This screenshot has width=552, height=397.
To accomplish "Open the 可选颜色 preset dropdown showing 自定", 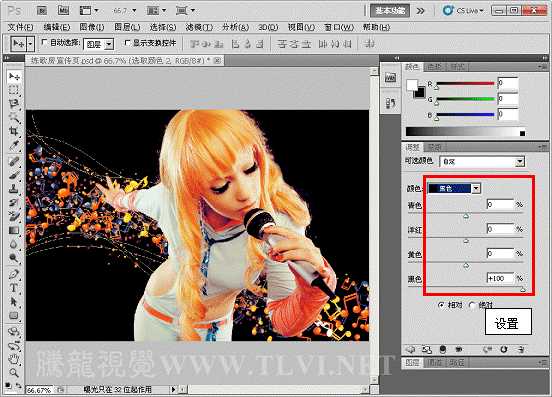I will tap(482, 162).
